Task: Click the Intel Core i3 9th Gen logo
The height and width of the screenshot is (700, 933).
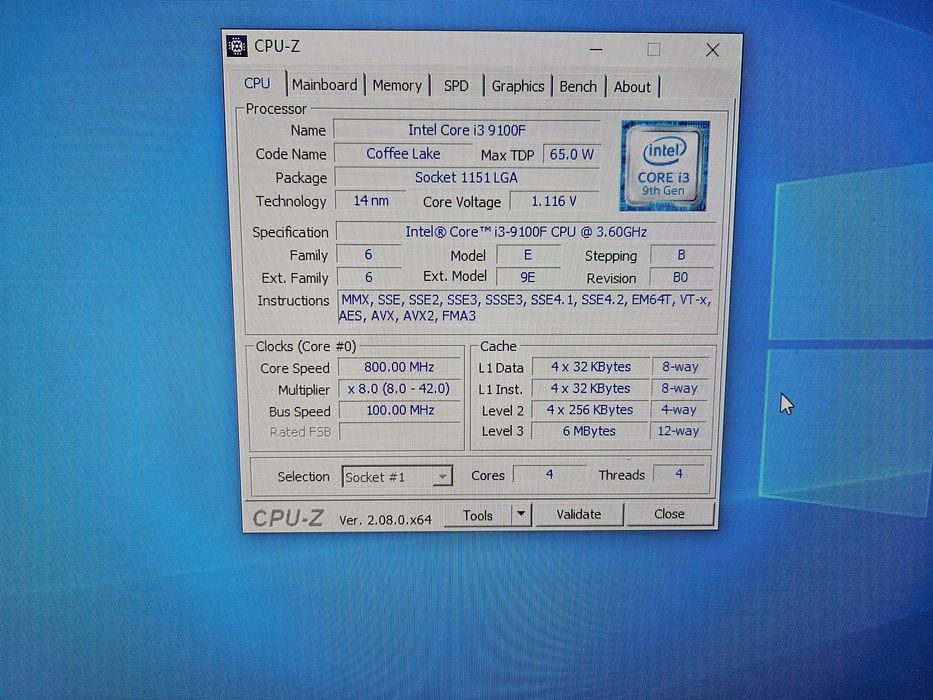Action: tap(664, 165)
